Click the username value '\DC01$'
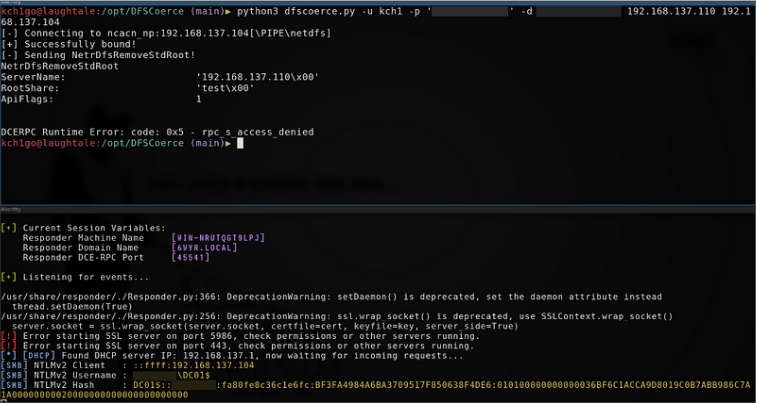 click(x=194, y=375)
